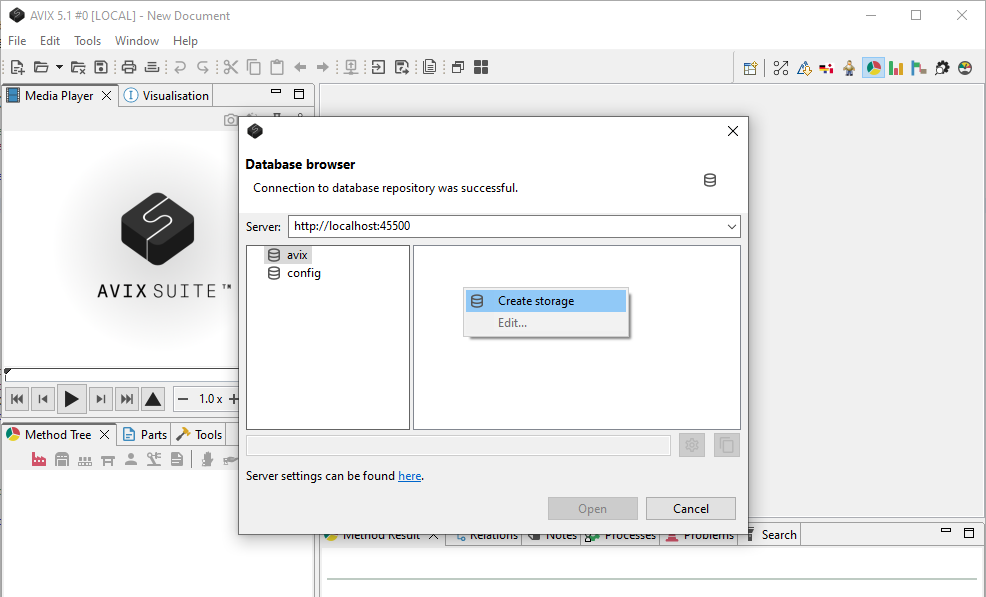Open the dropdown arrow beside the open-folder icon

click(59, 68)
